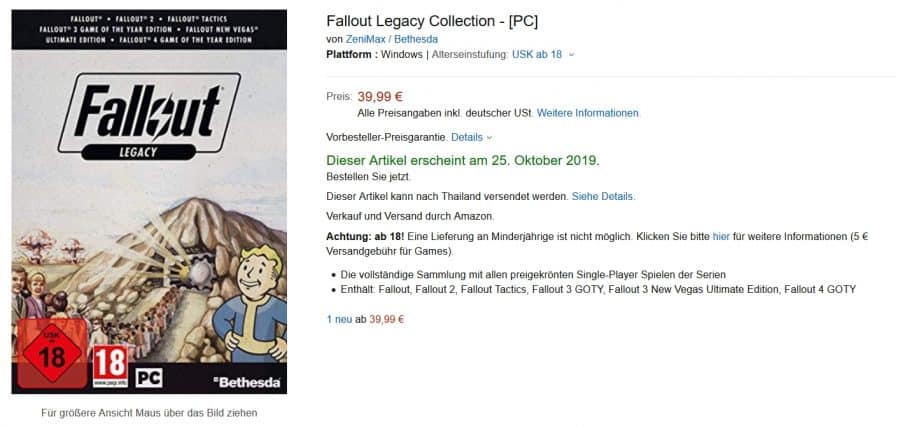Click the PC platform badge on cover
Viewport: 900px width, 426px height.
(148, 378)
